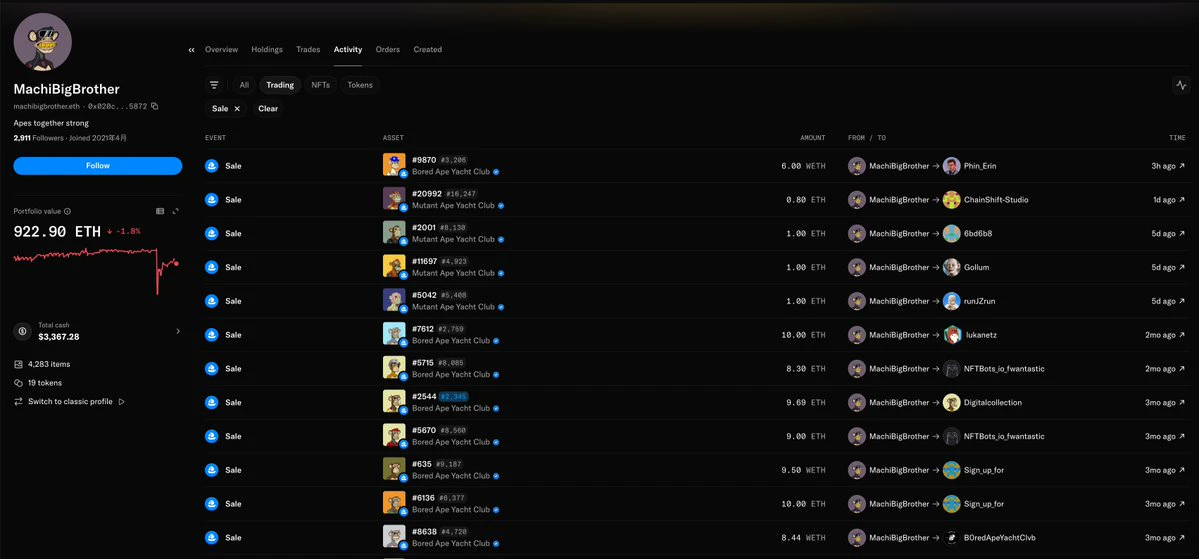Open asset #635 Bored Ape thumbnail
Viewport: 1199px width, 559px height.
(395, 469)
